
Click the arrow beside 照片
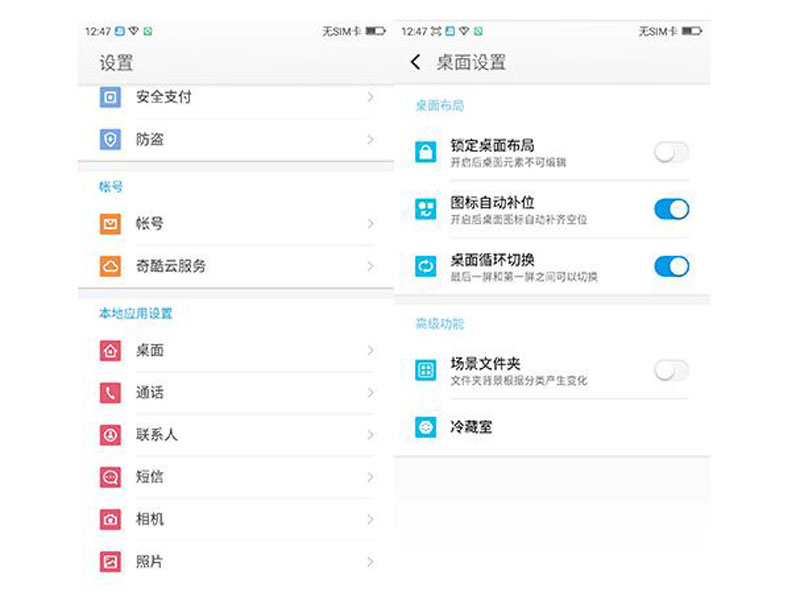point(370,562)
